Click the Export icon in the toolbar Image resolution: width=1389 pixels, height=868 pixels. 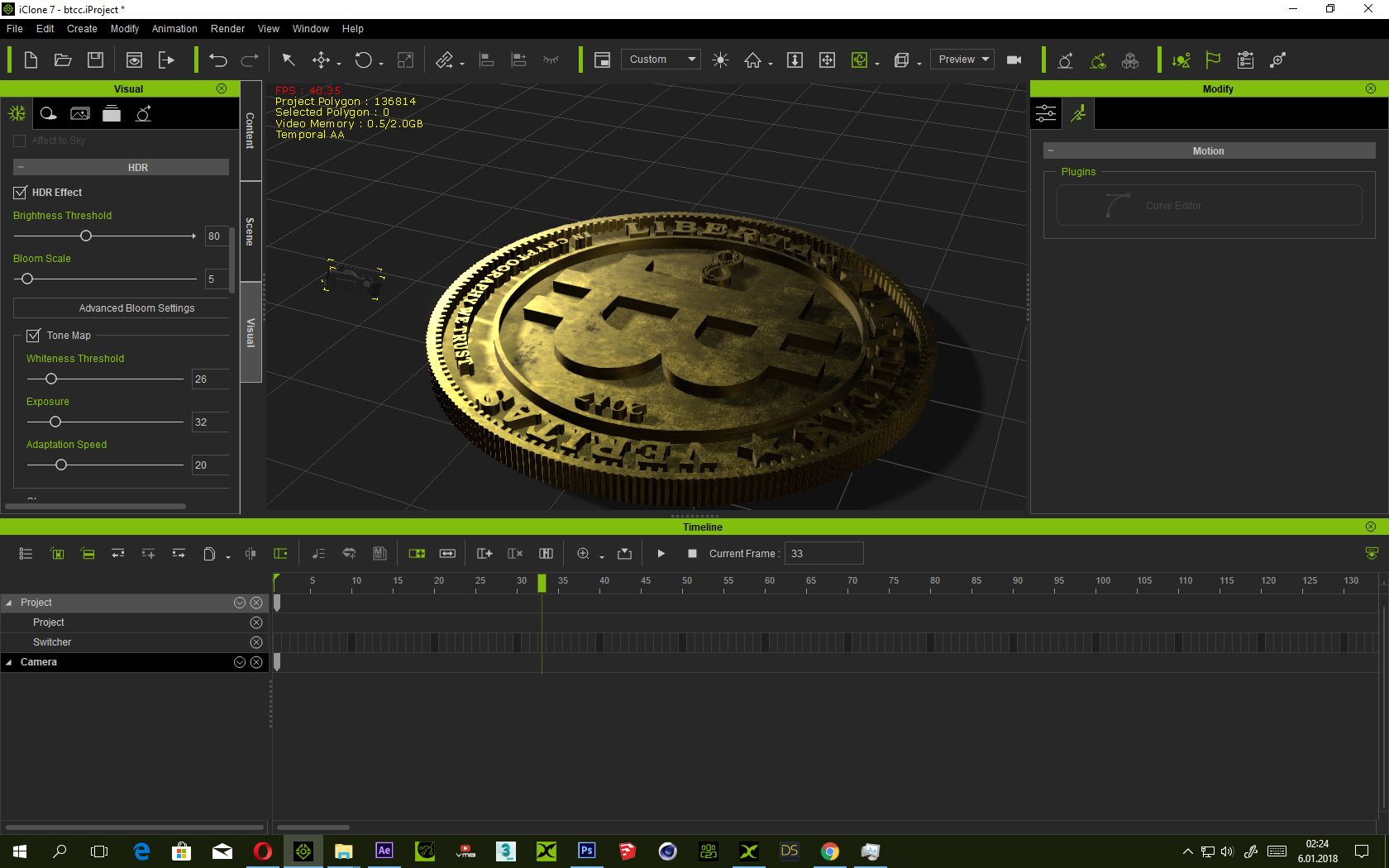tap(166, 60)
